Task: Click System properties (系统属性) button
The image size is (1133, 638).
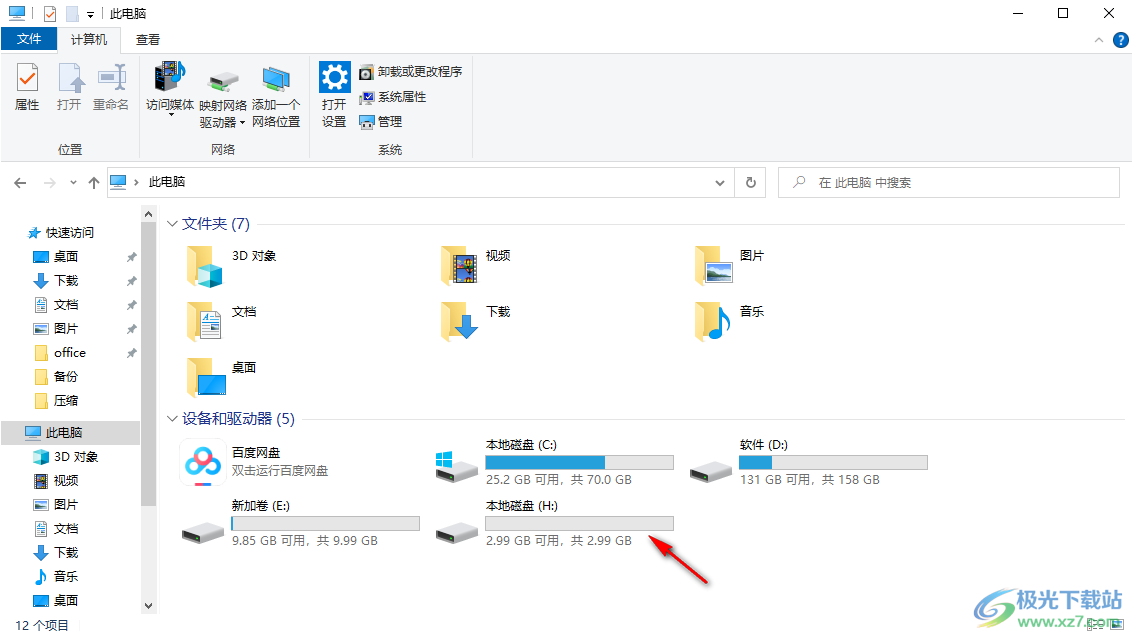Action: (393, 97)
